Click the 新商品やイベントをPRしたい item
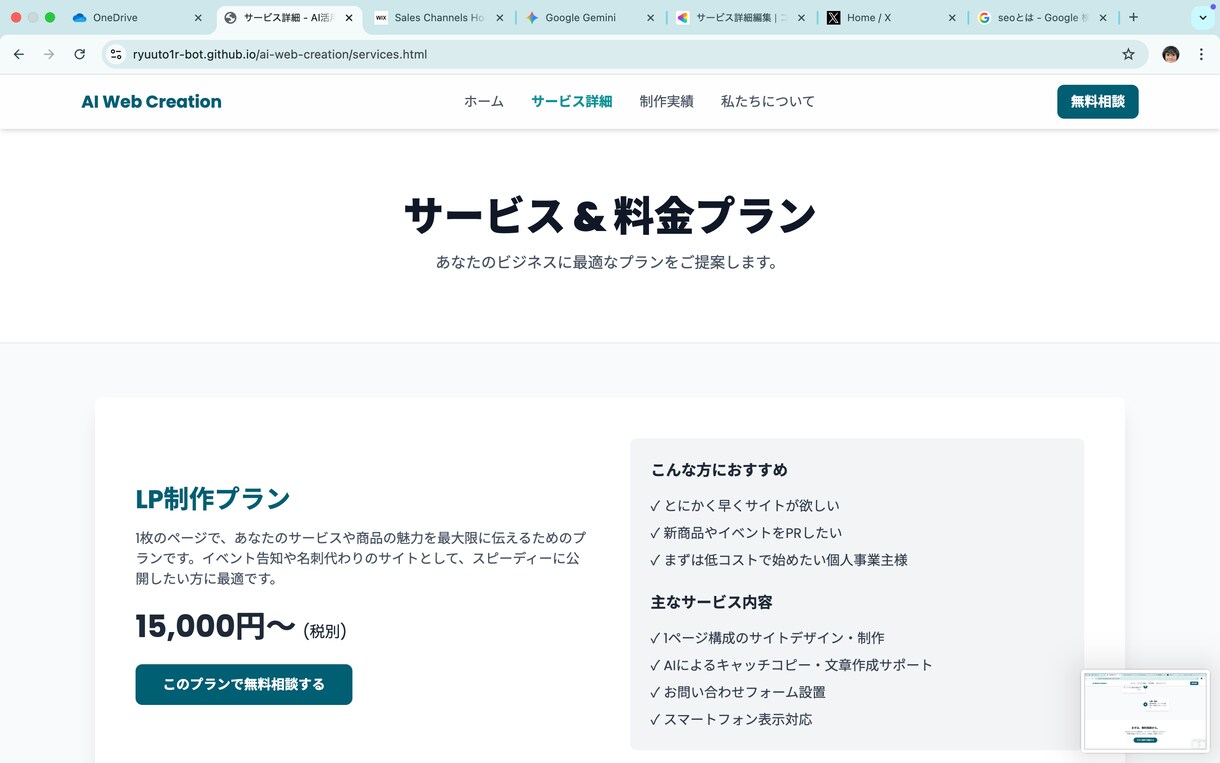The width and height of the screenshot is (1220, 763). 746,533
